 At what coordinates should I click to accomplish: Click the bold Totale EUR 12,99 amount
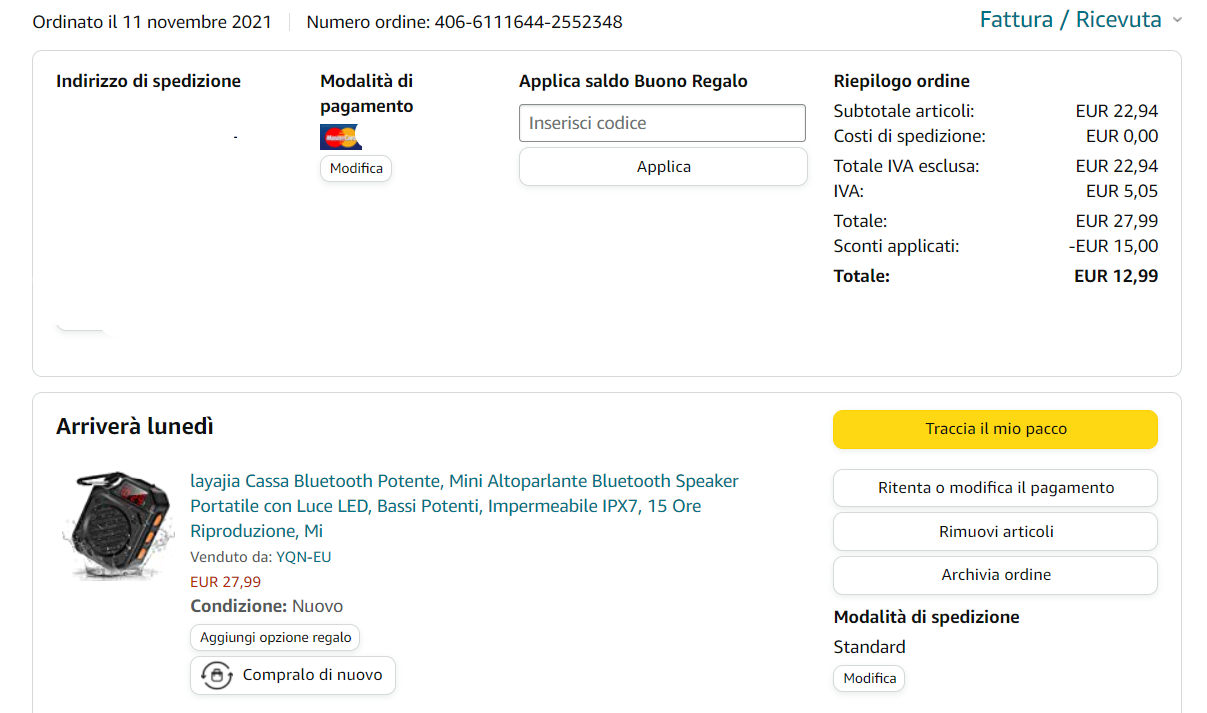pos(1116,276)
